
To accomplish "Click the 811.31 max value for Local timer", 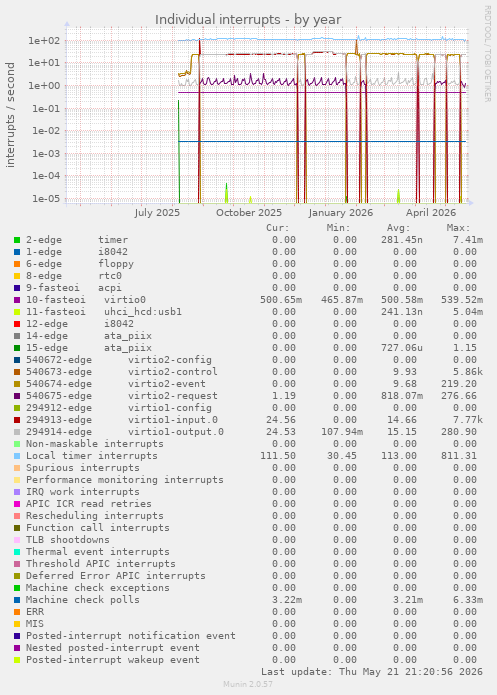I will coord(458,456).
